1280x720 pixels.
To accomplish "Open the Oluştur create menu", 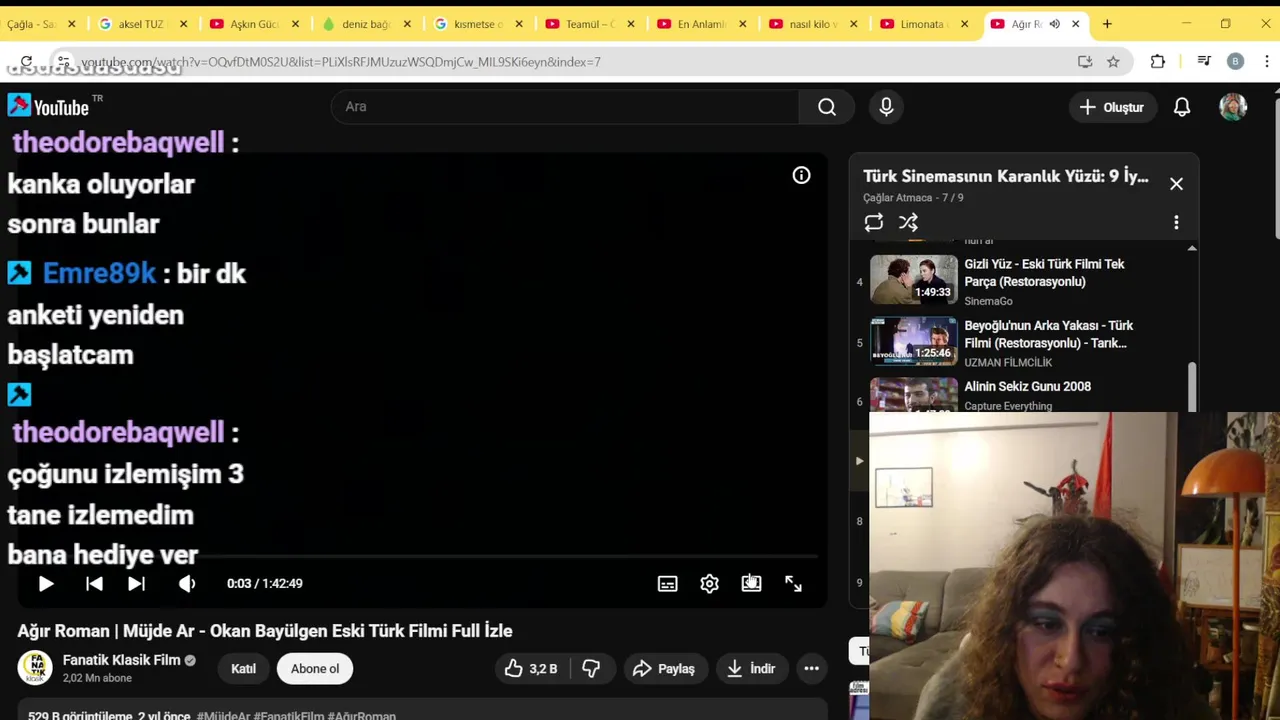I will (x=1111, y=107).
